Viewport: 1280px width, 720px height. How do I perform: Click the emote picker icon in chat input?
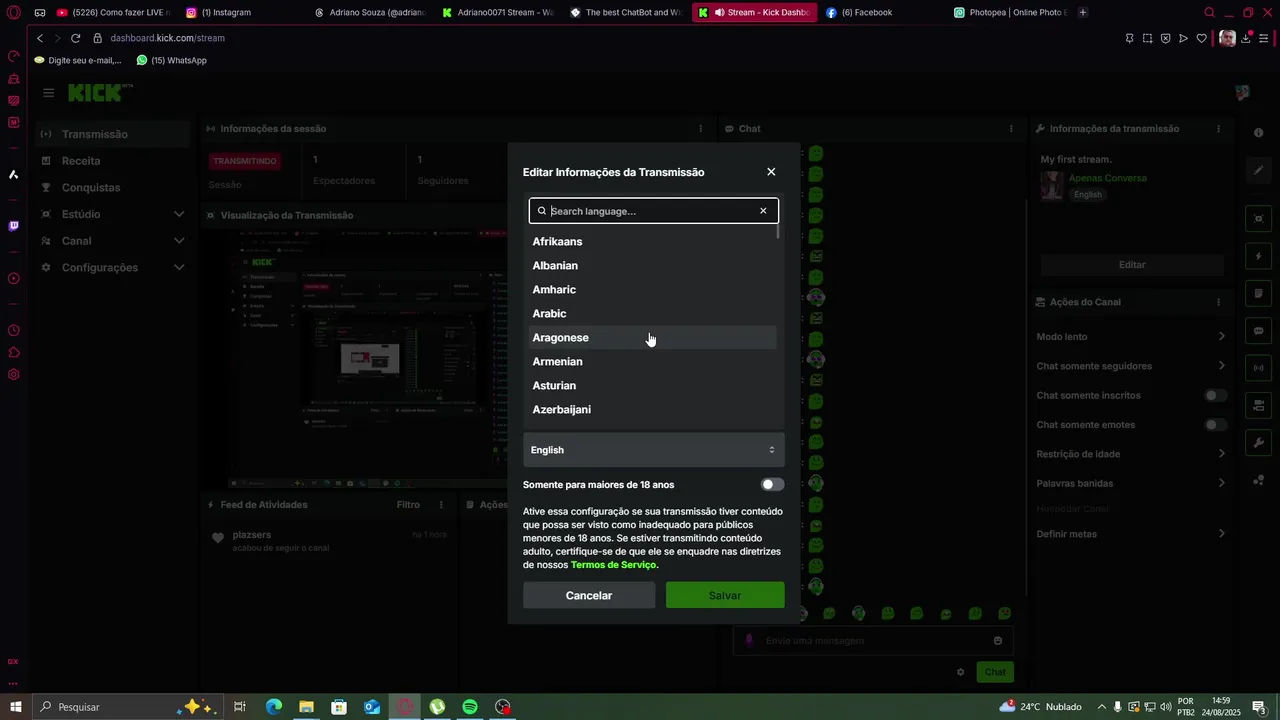click(998, 641)
